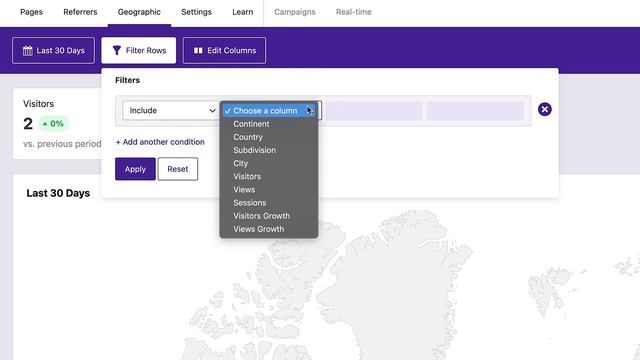Open the Settings tab
This screenshot has width=640, height=360.
196,12
